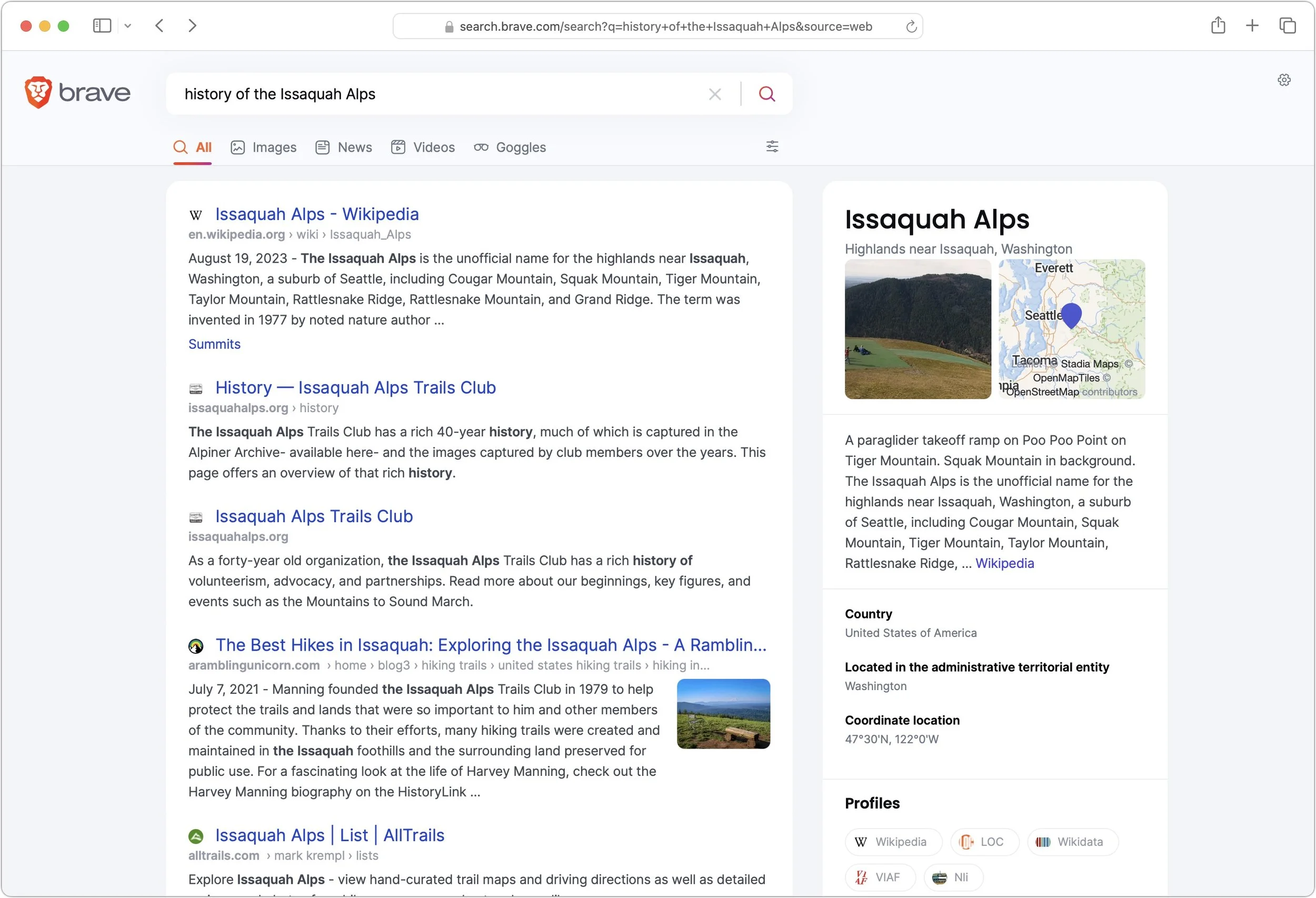Switch to the Images tab

pyautogui.click(x=263, y=147)
